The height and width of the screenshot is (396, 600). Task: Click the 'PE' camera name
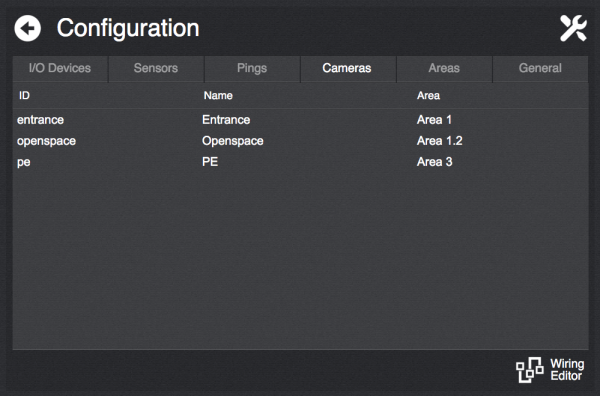pyautogui.click(x=210, y=162)
